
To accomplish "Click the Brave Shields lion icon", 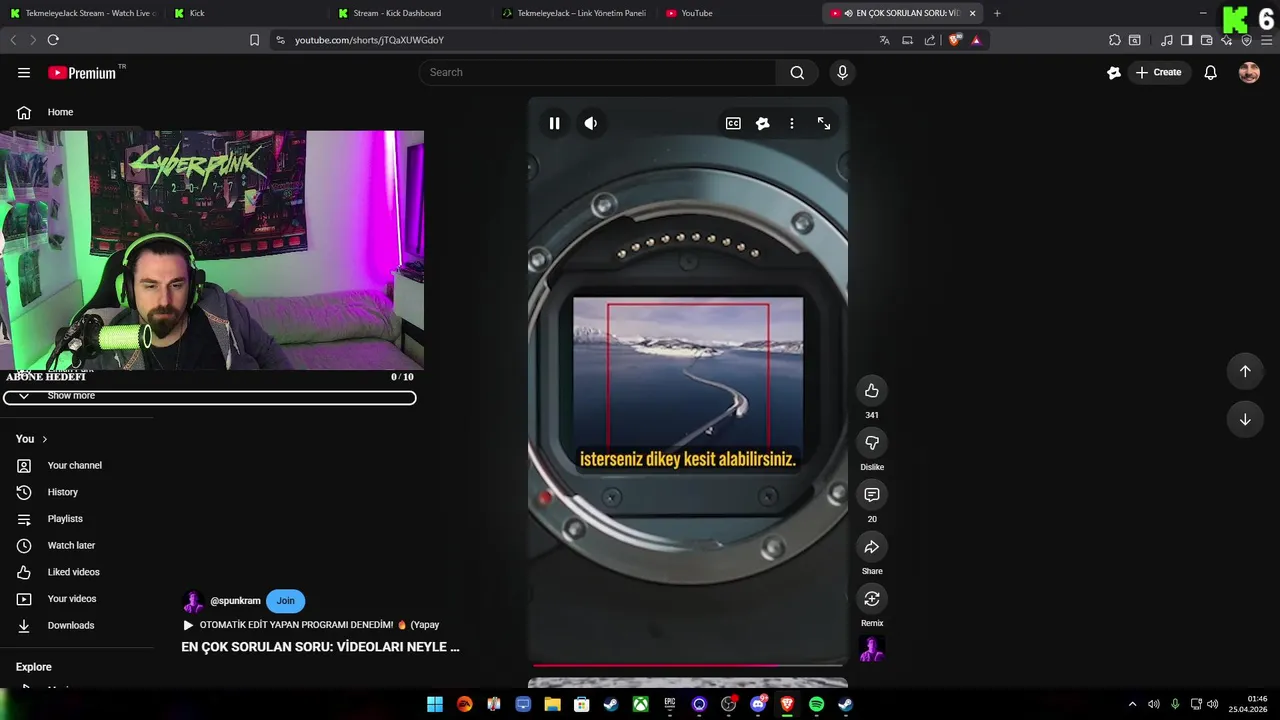I will (954, 40).
